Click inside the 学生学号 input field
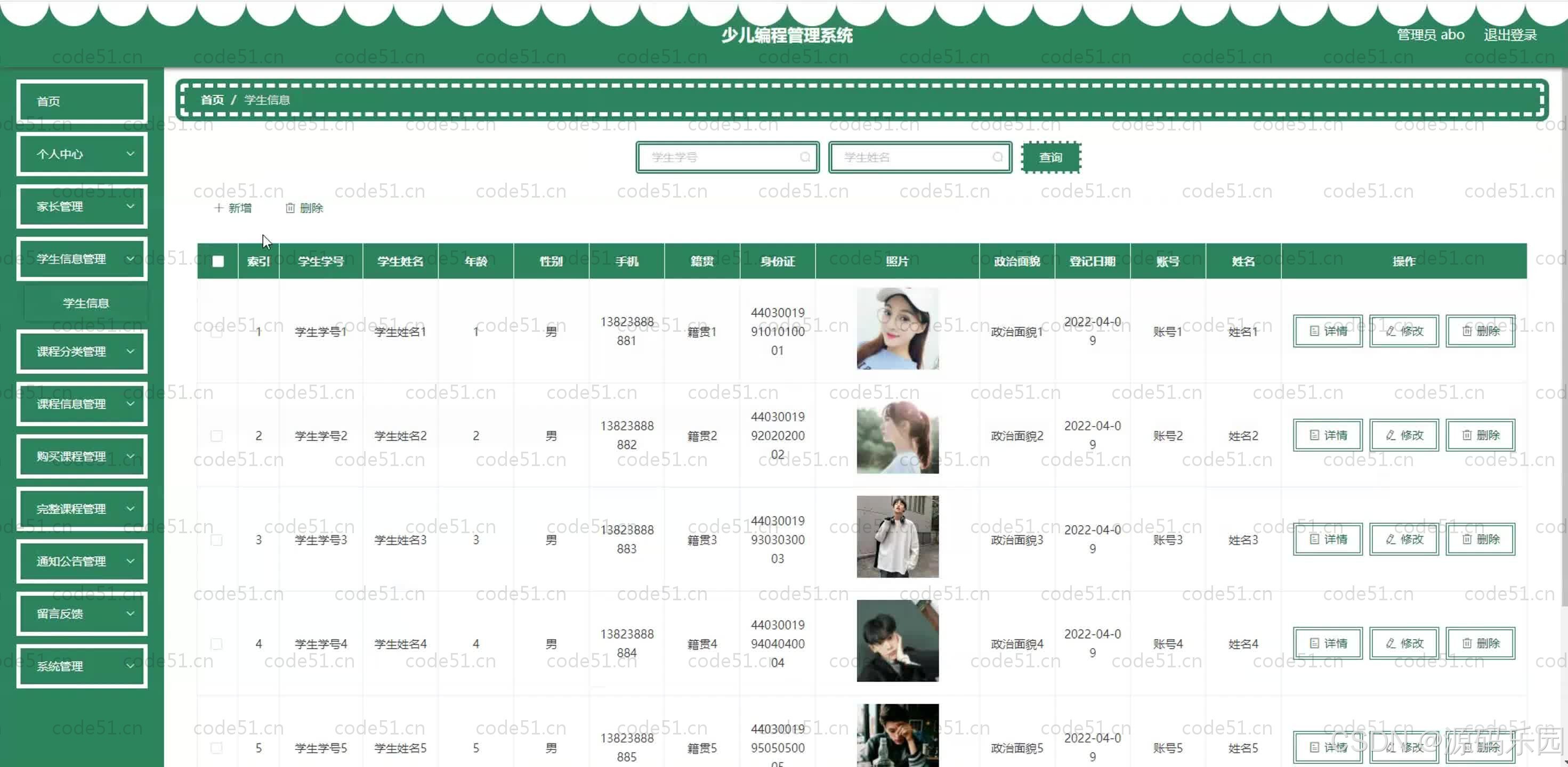The height and width of the screenshot is (767, 1568). pos(718,157)
